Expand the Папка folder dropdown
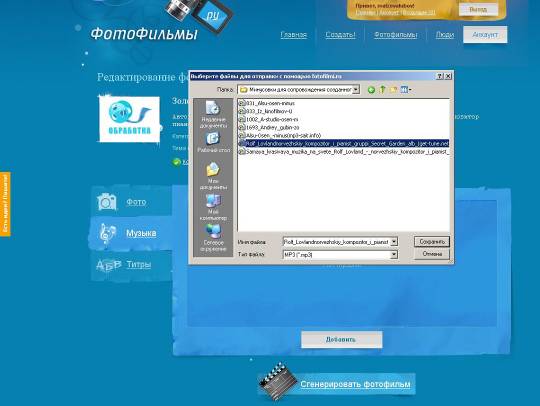Image resolution: width=540 pixels, height=406 pixels. pyautogui.click(x=356, y=90)
